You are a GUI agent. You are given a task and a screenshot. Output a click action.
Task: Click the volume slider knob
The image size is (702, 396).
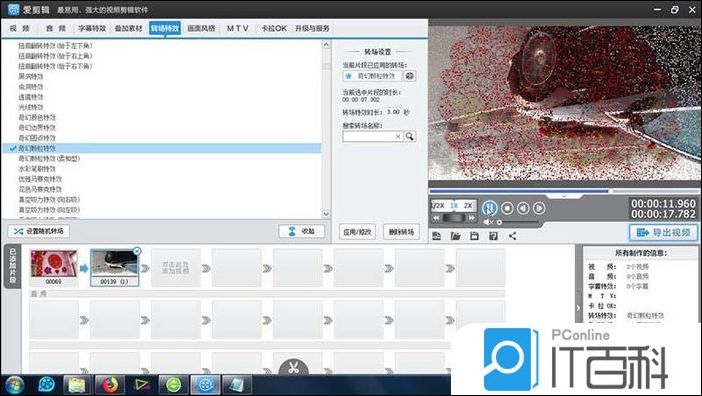point(499,222)
